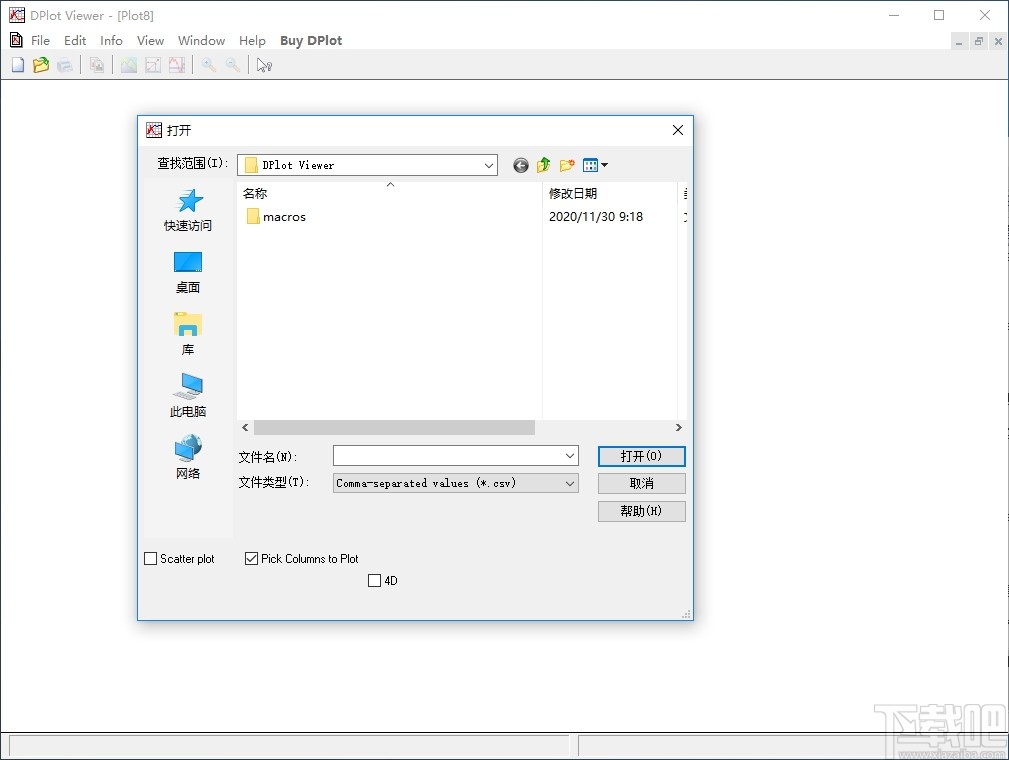Viewport: 1009px width, 760px height.
Task: Click the zoom extents toolbar icon
Action: tap(152, 64)
